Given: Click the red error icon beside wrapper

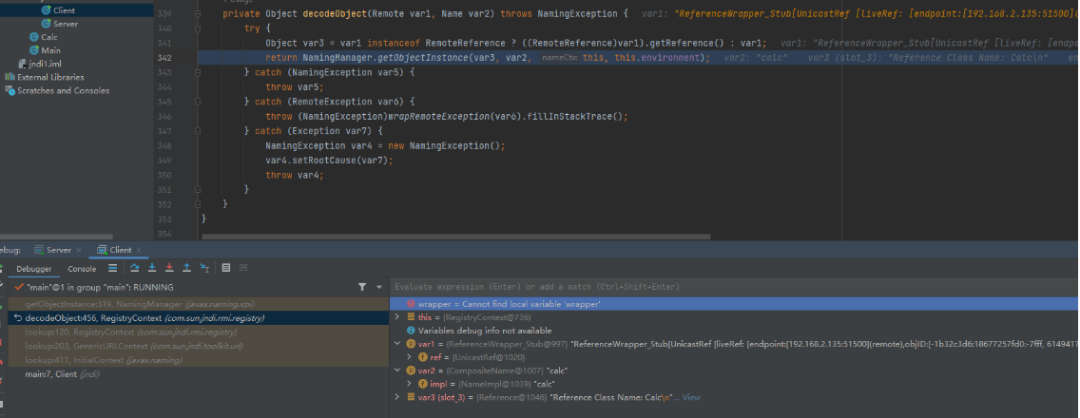Looking at the screenshot, I should (411, 304).
